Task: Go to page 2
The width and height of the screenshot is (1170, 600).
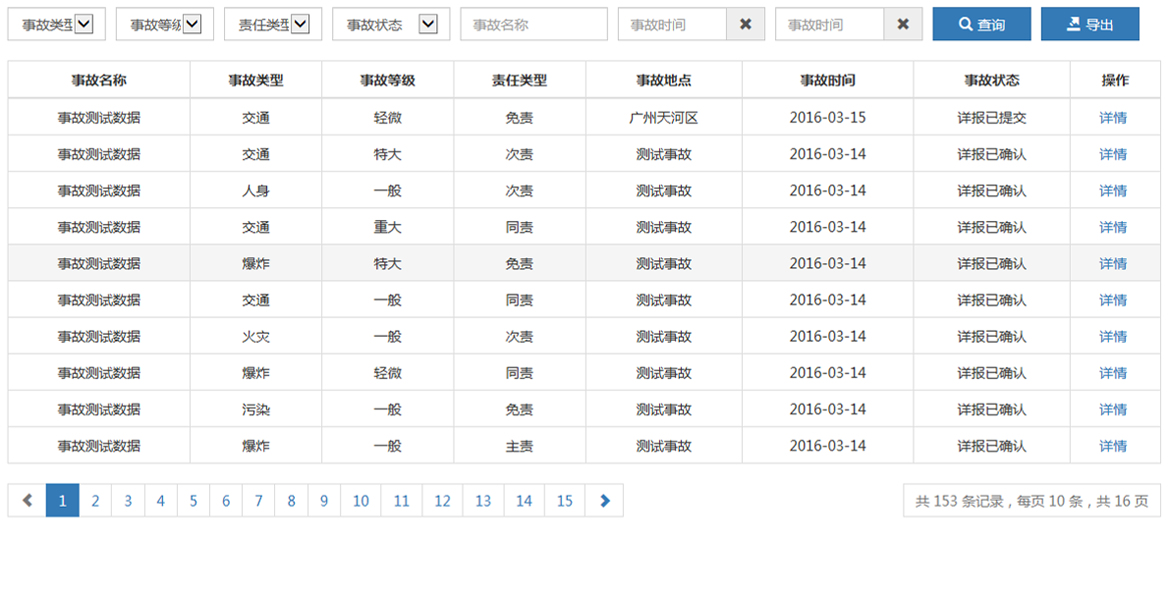Action: (x=96, y=500)
